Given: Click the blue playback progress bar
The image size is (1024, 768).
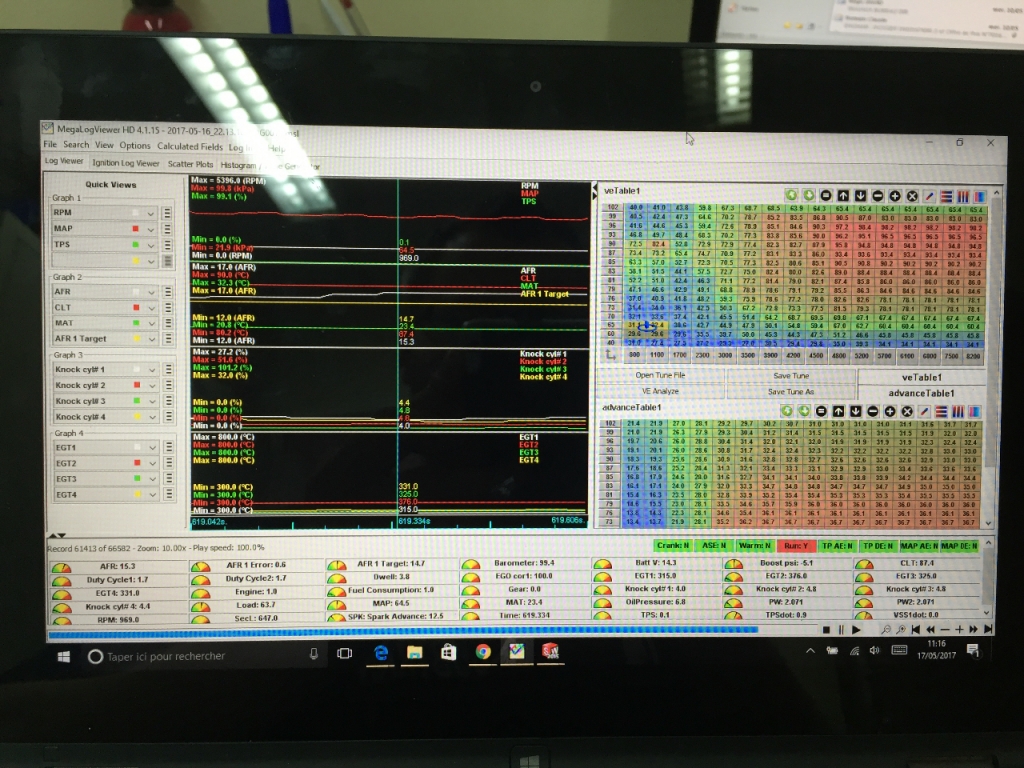Looking at the screenshot, I should click(x=403, y=631).
